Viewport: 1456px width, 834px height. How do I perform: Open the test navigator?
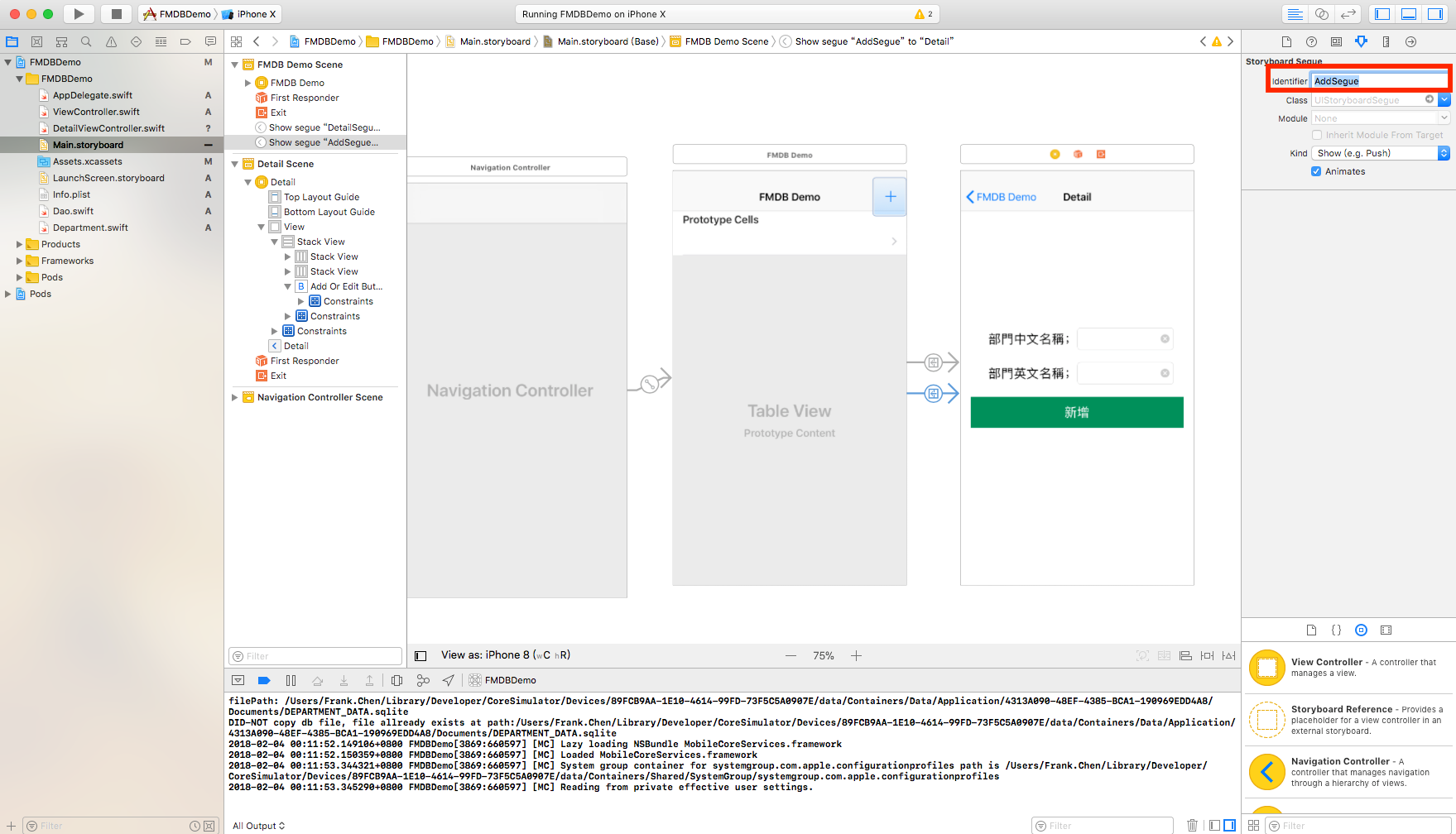point(136,41)
